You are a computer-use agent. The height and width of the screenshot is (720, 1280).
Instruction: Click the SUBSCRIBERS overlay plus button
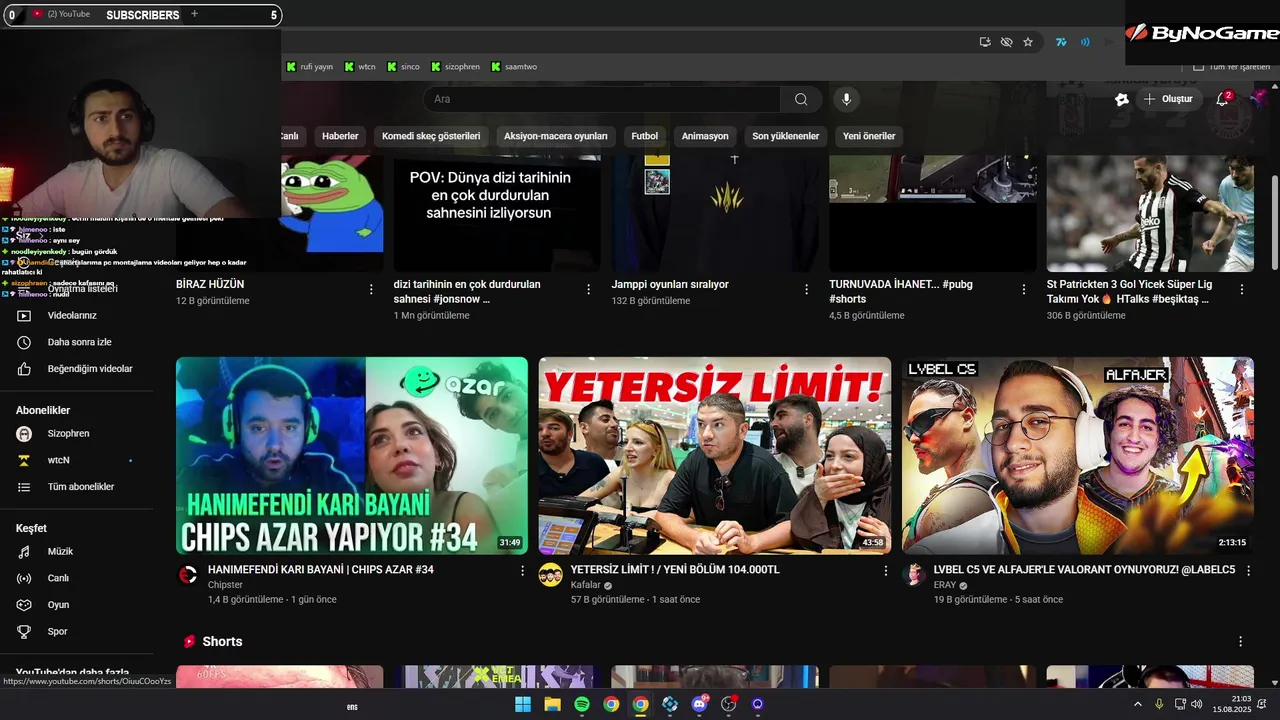[194, 14]
